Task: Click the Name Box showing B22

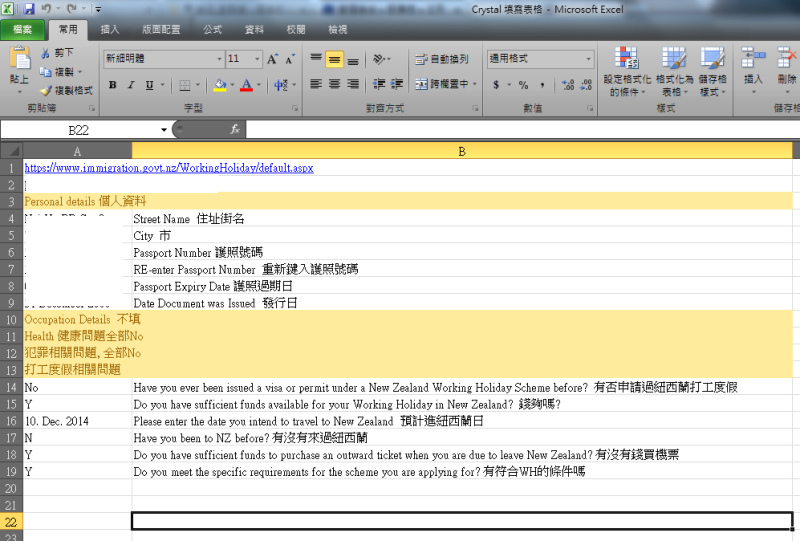Action: (79, 130)
